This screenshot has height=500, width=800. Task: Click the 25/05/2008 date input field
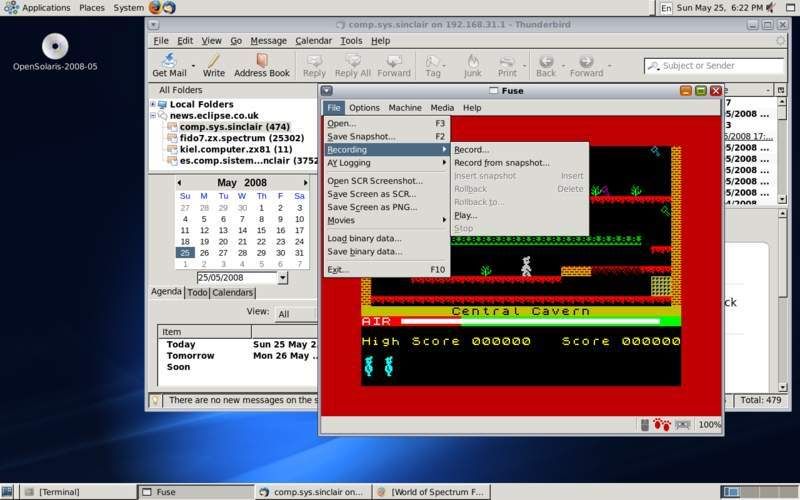click(x=237, y=278)
